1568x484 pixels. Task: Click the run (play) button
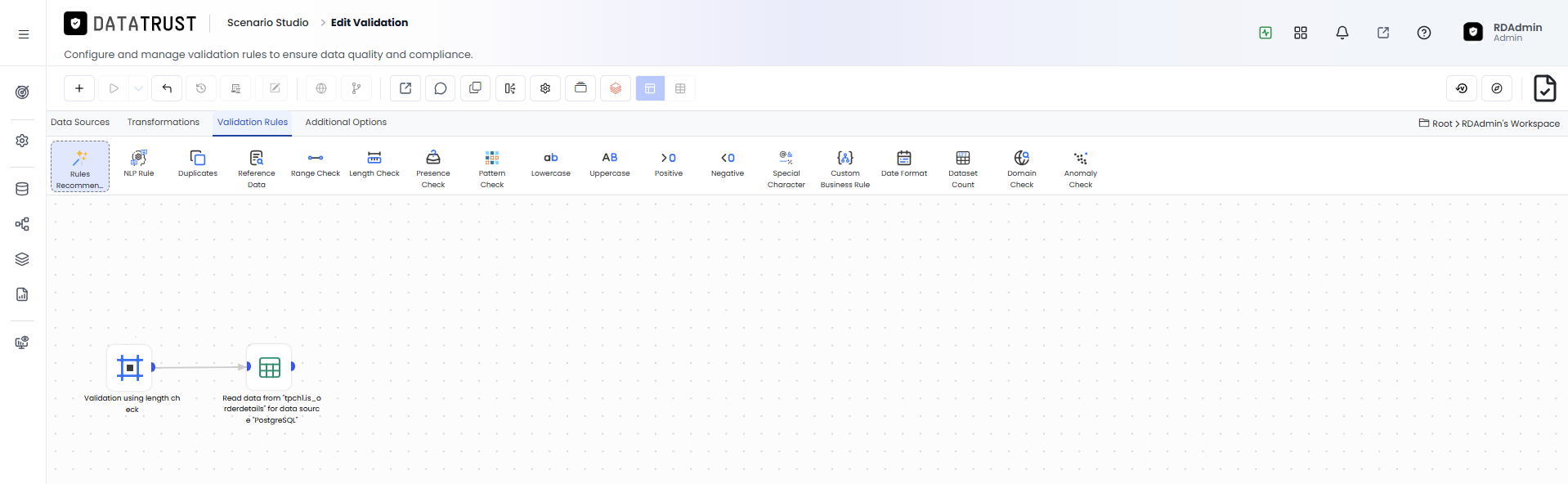coord(114,88)
